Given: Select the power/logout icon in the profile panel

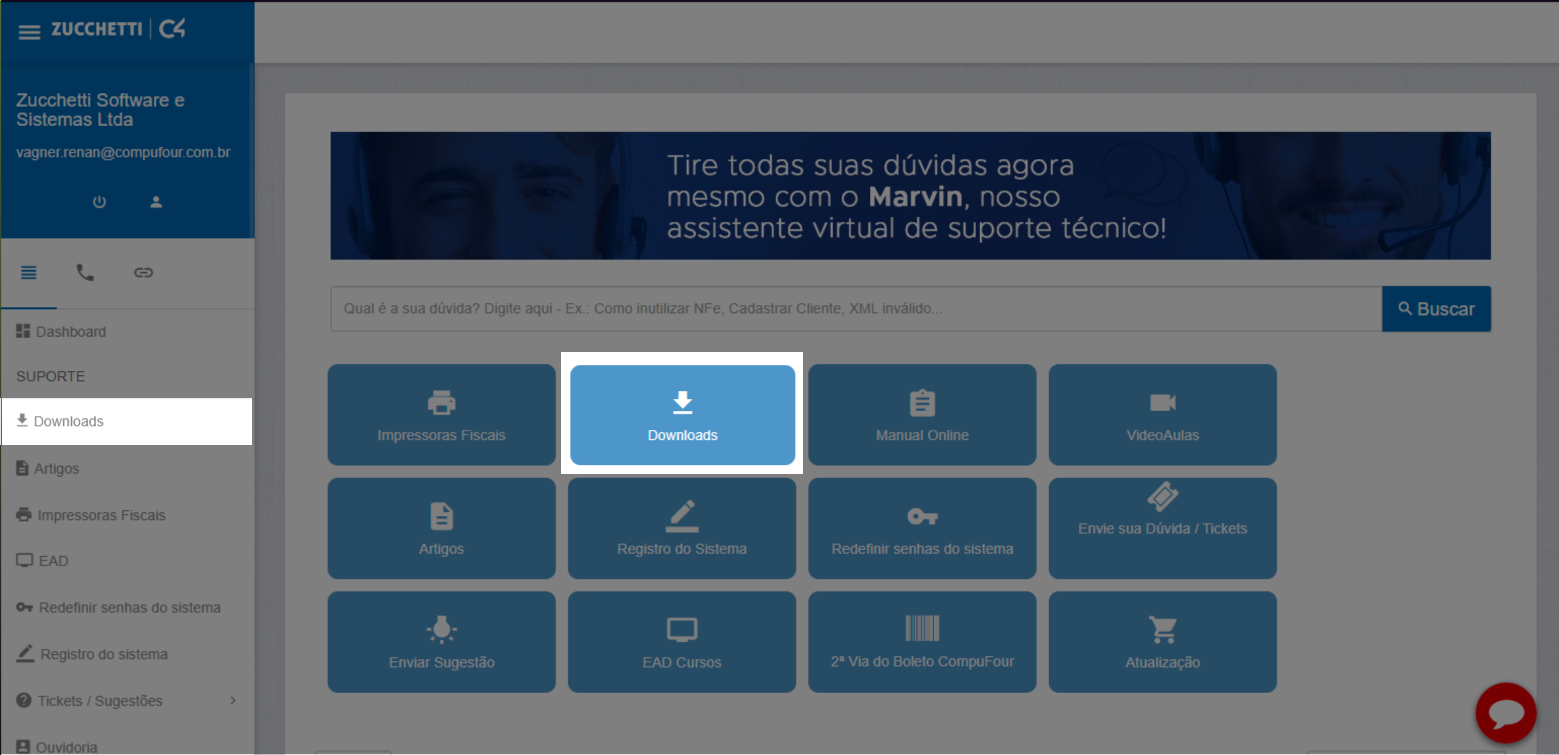Looking at the screenshot, I should point(99,201).
